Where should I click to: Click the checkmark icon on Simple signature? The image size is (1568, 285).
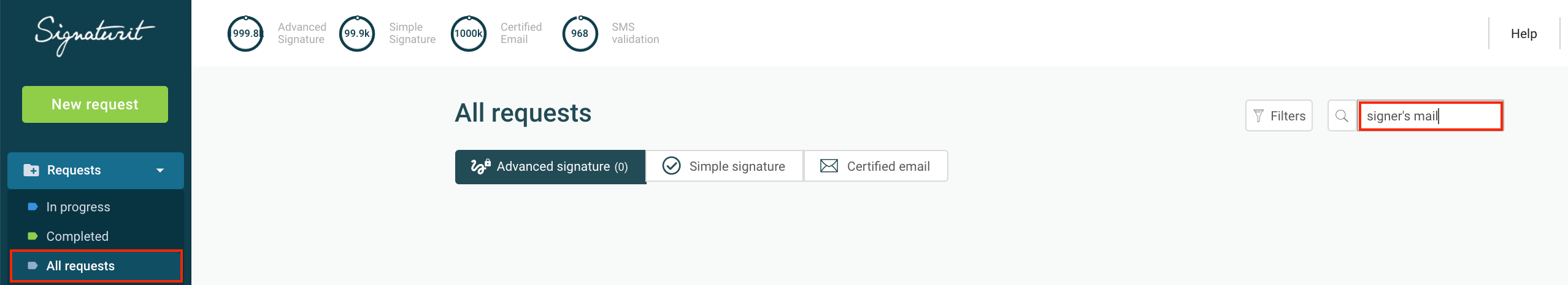(x=672, y=166)
